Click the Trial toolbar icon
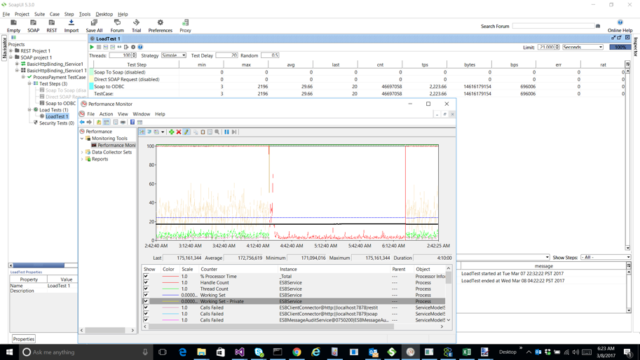Viewport: 640px width, 360px height. [136, 26]
